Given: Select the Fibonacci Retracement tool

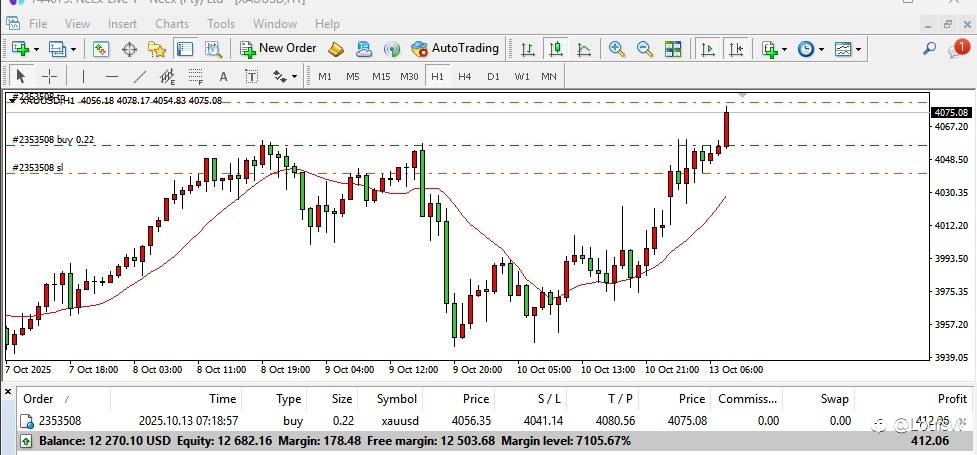Looking at the screenshot, I should pos(196,77).
